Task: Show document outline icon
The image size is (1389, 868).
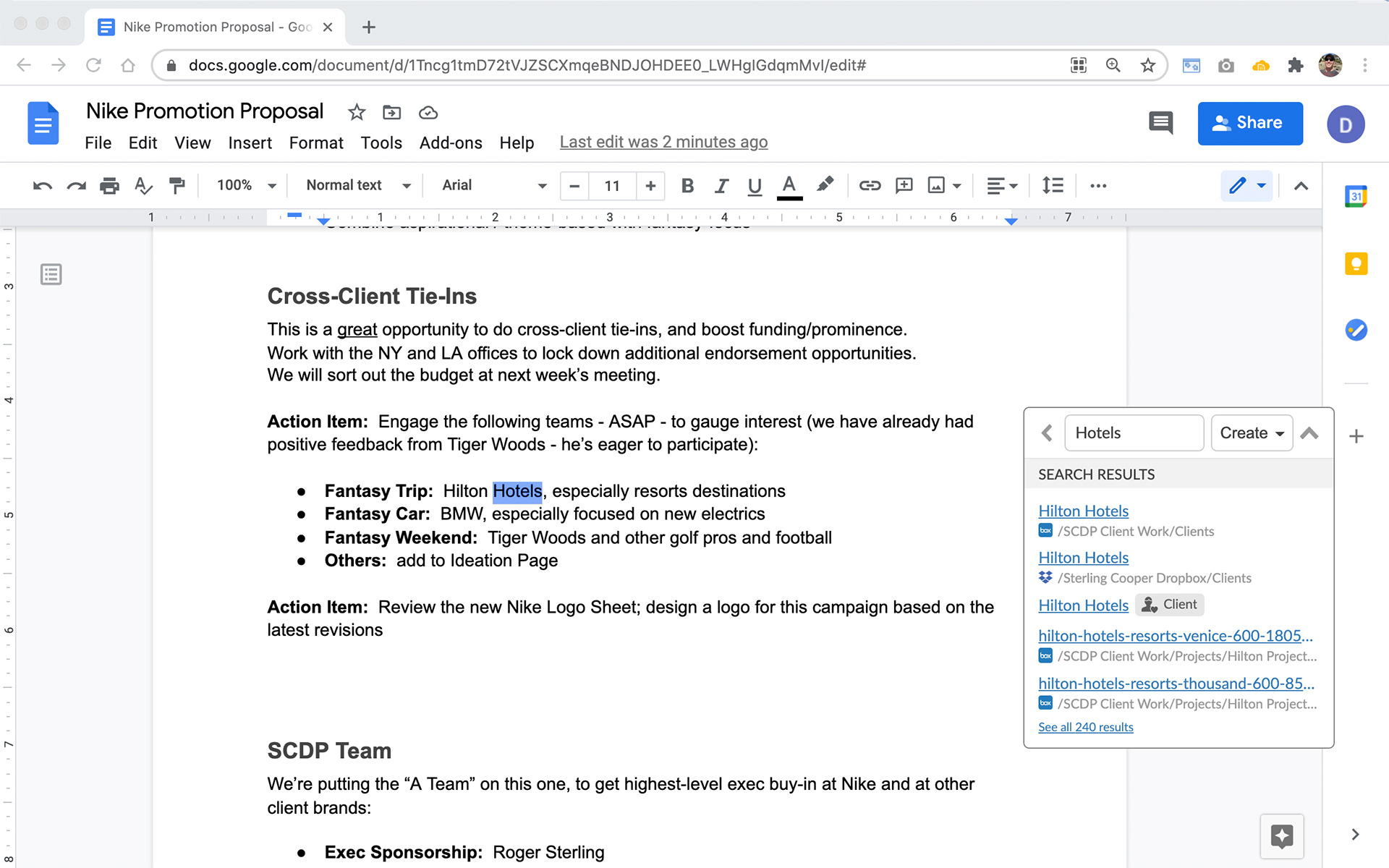Action: tap(51, 274)
